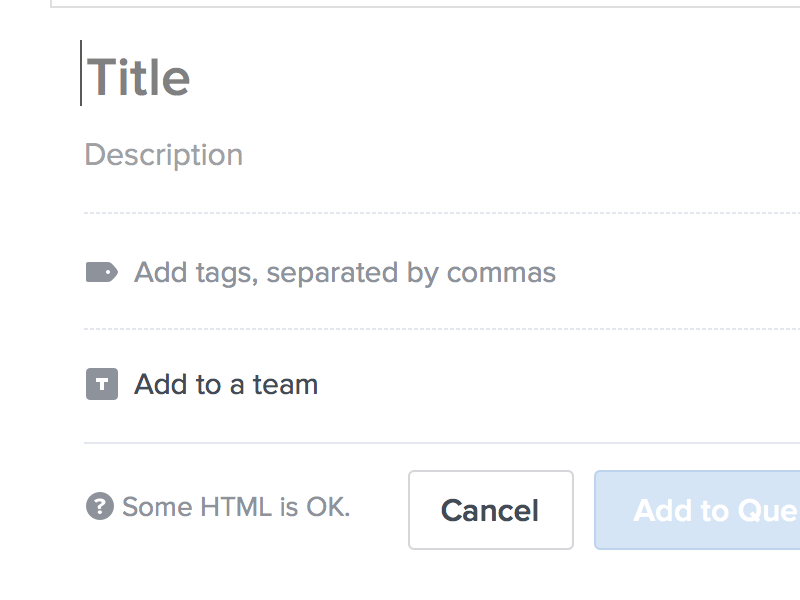The image size is (800, 600).
Task: Expand the team selection row
Action: pyautogui.click(x=225, y=383)
